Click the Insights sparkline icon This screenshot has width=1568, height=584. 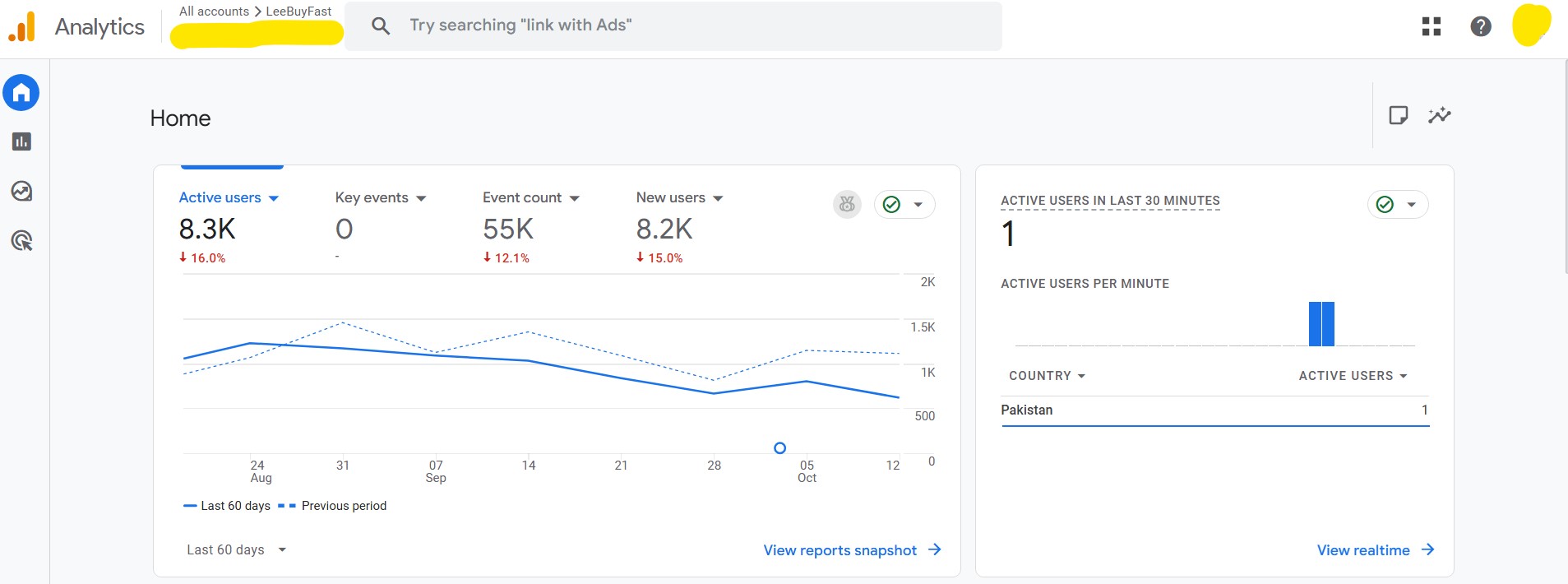[x=1439, y=115]
